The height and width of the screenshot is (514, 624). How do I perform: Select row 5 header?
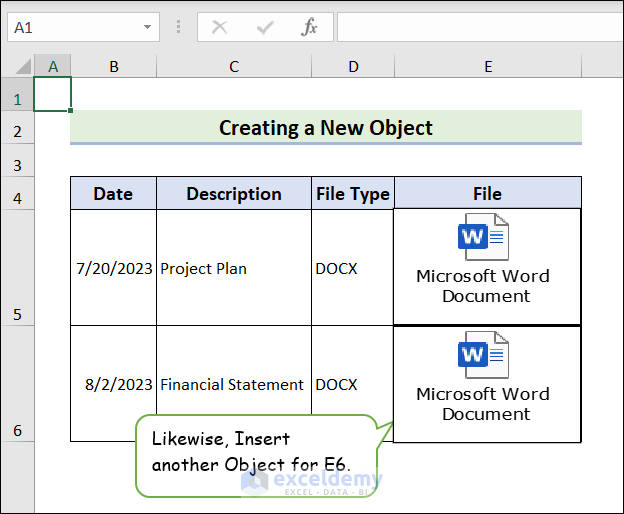(x=17, y=314)
